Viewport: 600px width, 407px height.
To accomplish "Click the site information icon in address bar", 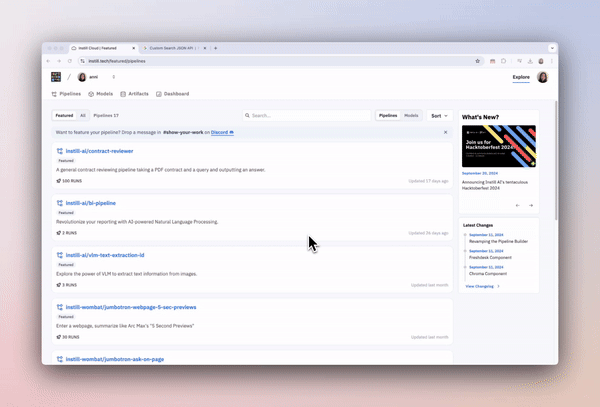I will (83, 61).
